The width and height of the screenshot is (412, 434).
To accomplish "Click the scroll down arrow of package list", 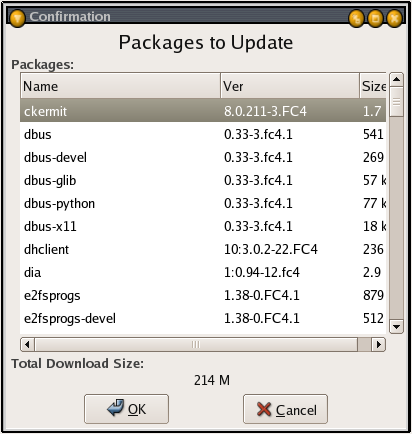I will pyautogui.click(x=396, y=327).
